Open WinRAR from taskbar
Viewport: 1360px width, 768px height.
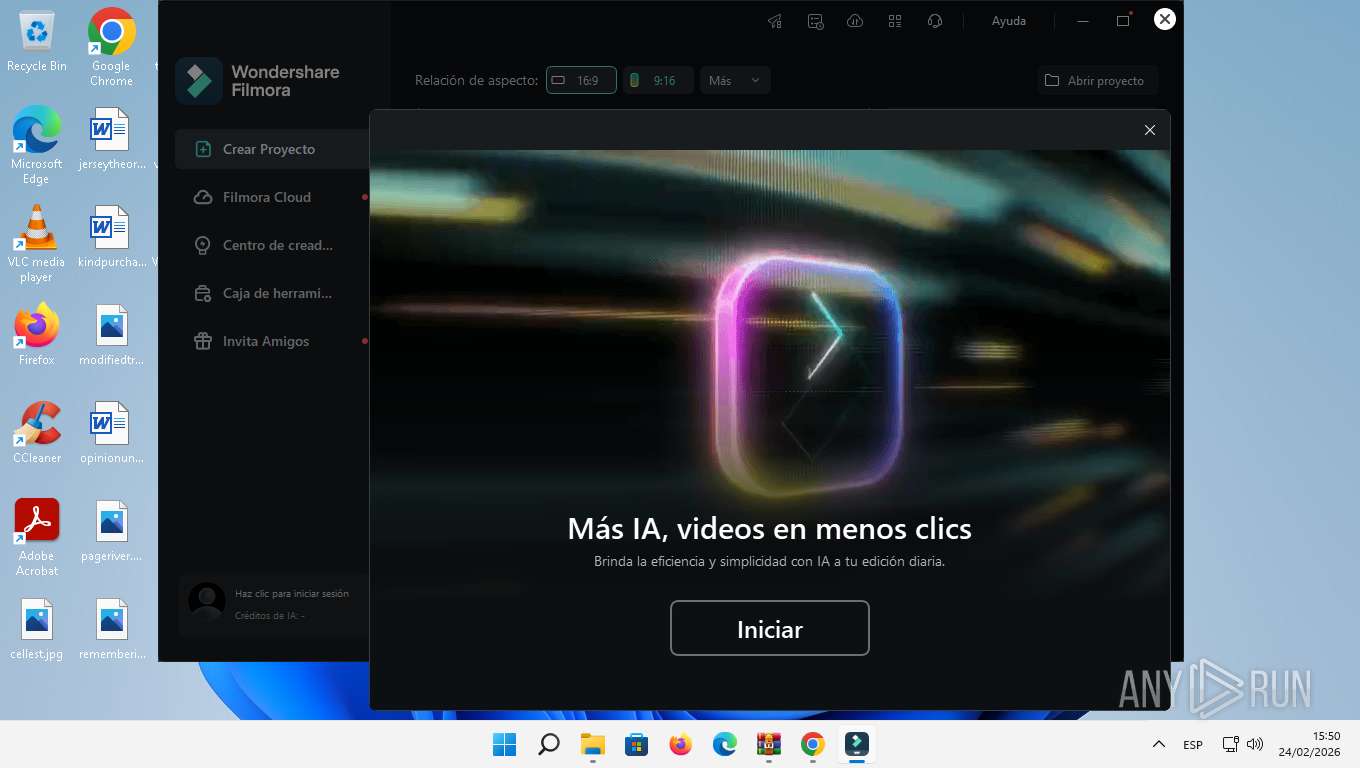pyautogui.click(x=769, y=744)
